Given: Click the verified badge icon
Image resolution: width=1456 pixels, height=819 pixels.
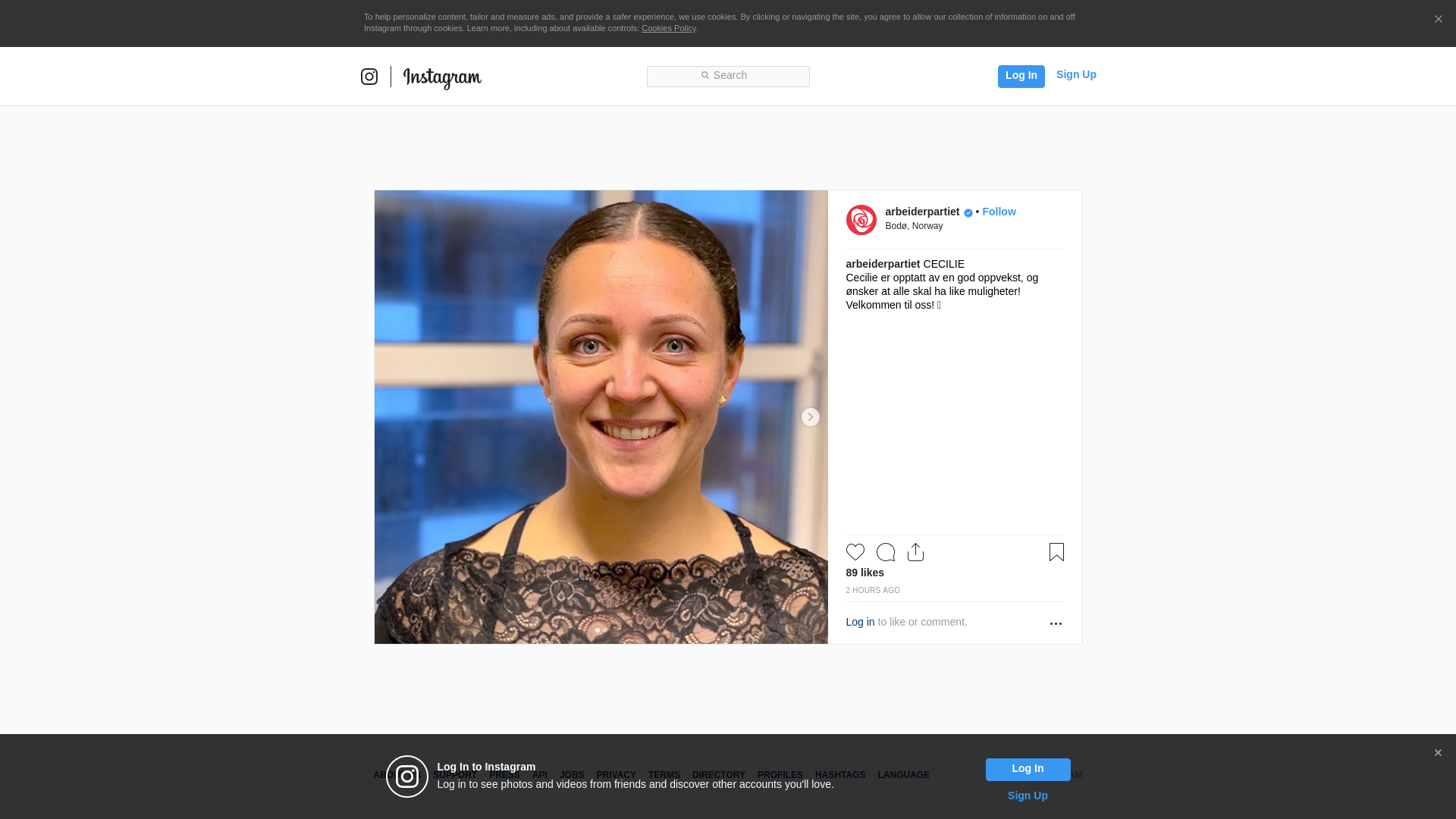Looking at the screenshot, I should 968,213.
